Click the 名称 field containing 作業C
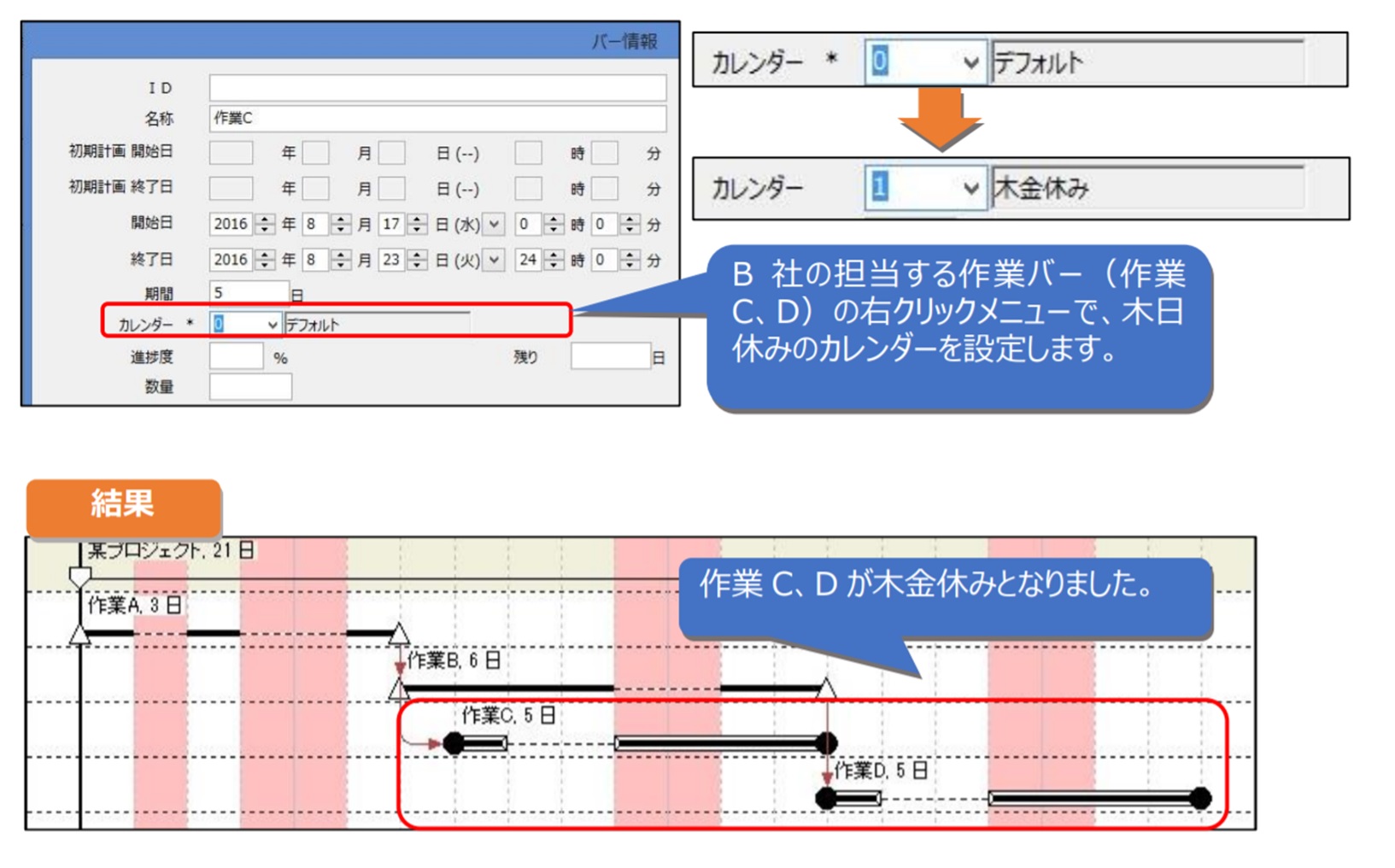 pyautogui.click(x=437, y=118)
